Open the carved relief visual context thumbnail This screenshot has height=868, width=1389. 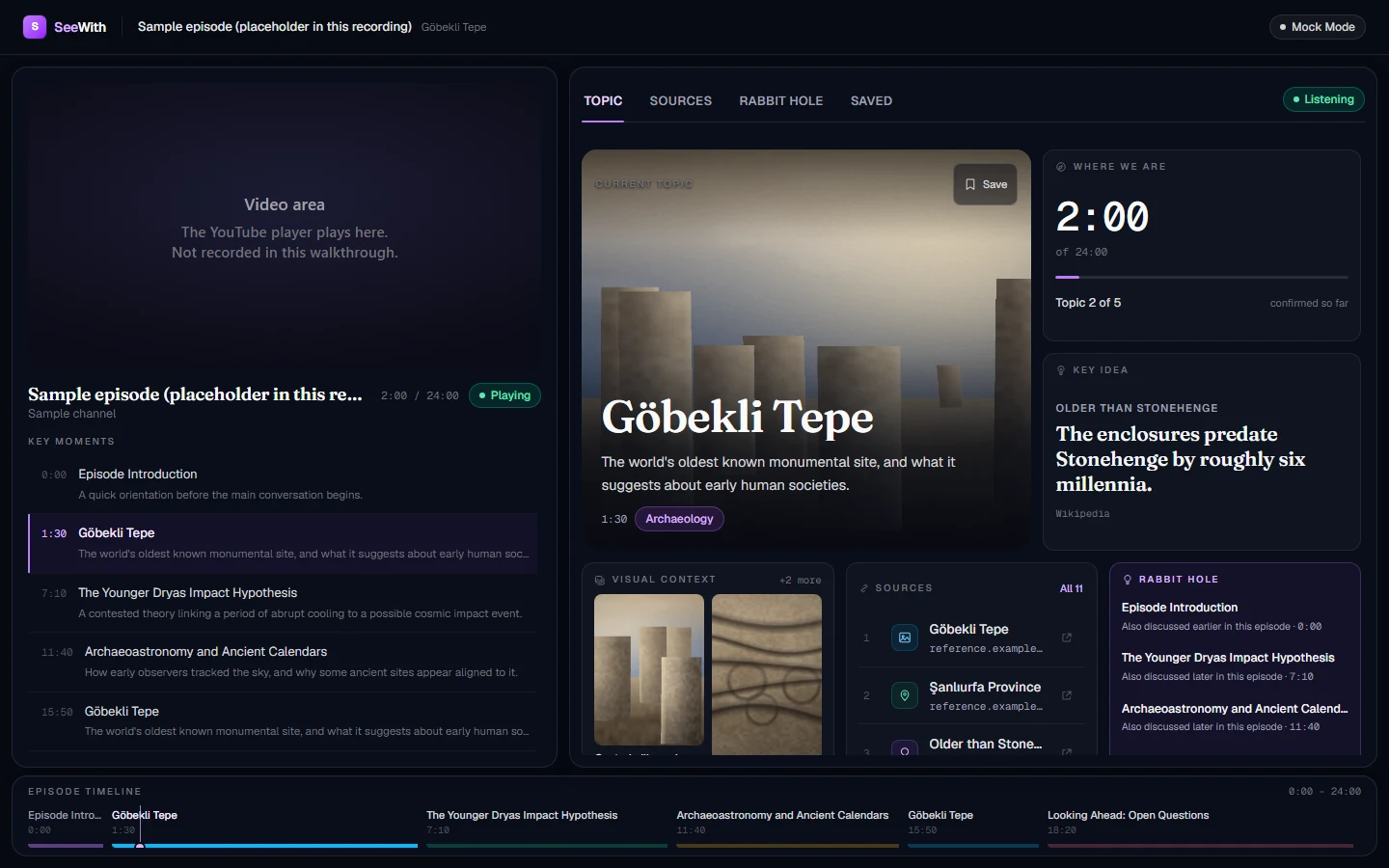click(767, 674)
